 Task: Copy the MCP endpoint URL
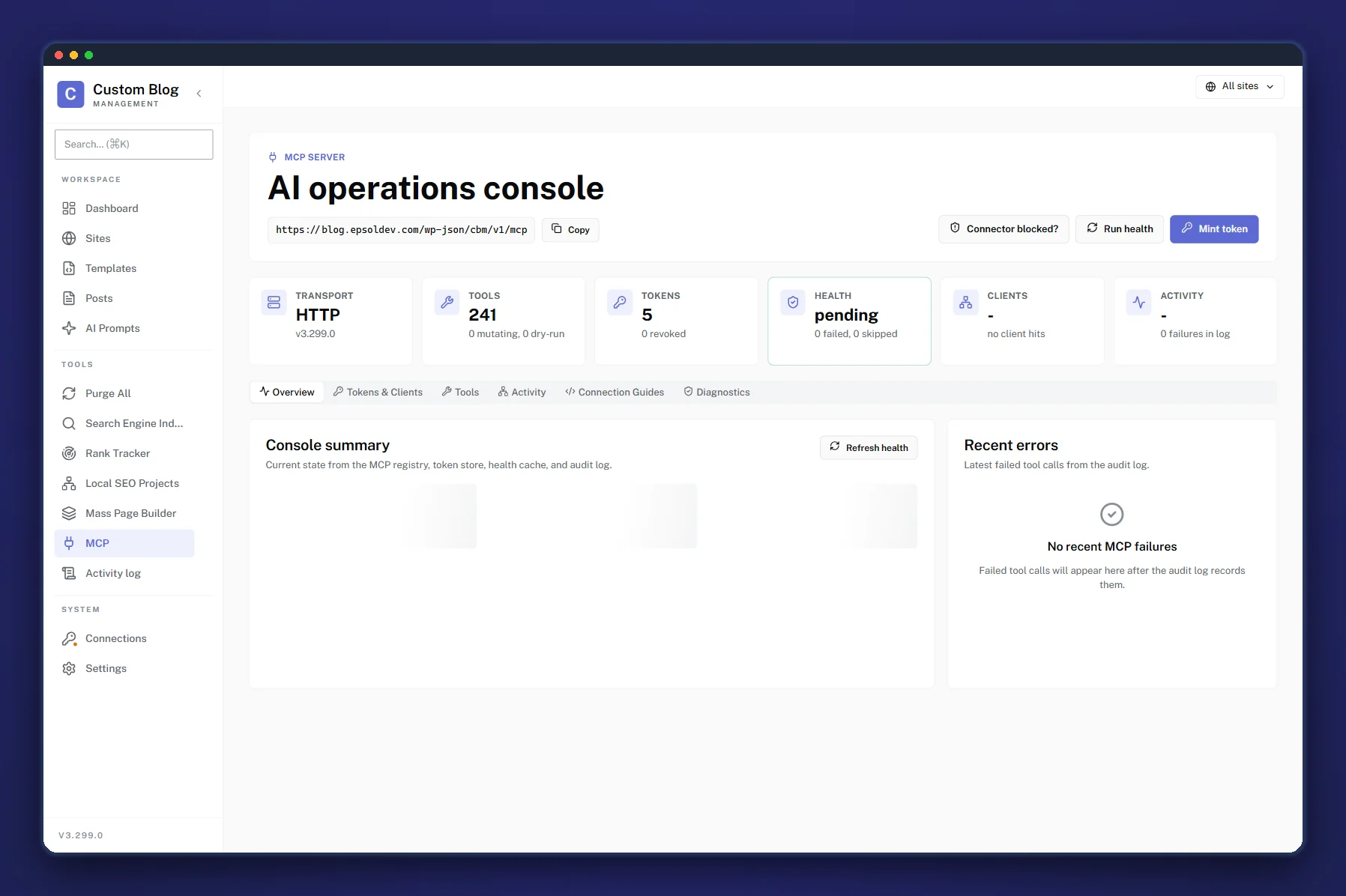point(570,229)
